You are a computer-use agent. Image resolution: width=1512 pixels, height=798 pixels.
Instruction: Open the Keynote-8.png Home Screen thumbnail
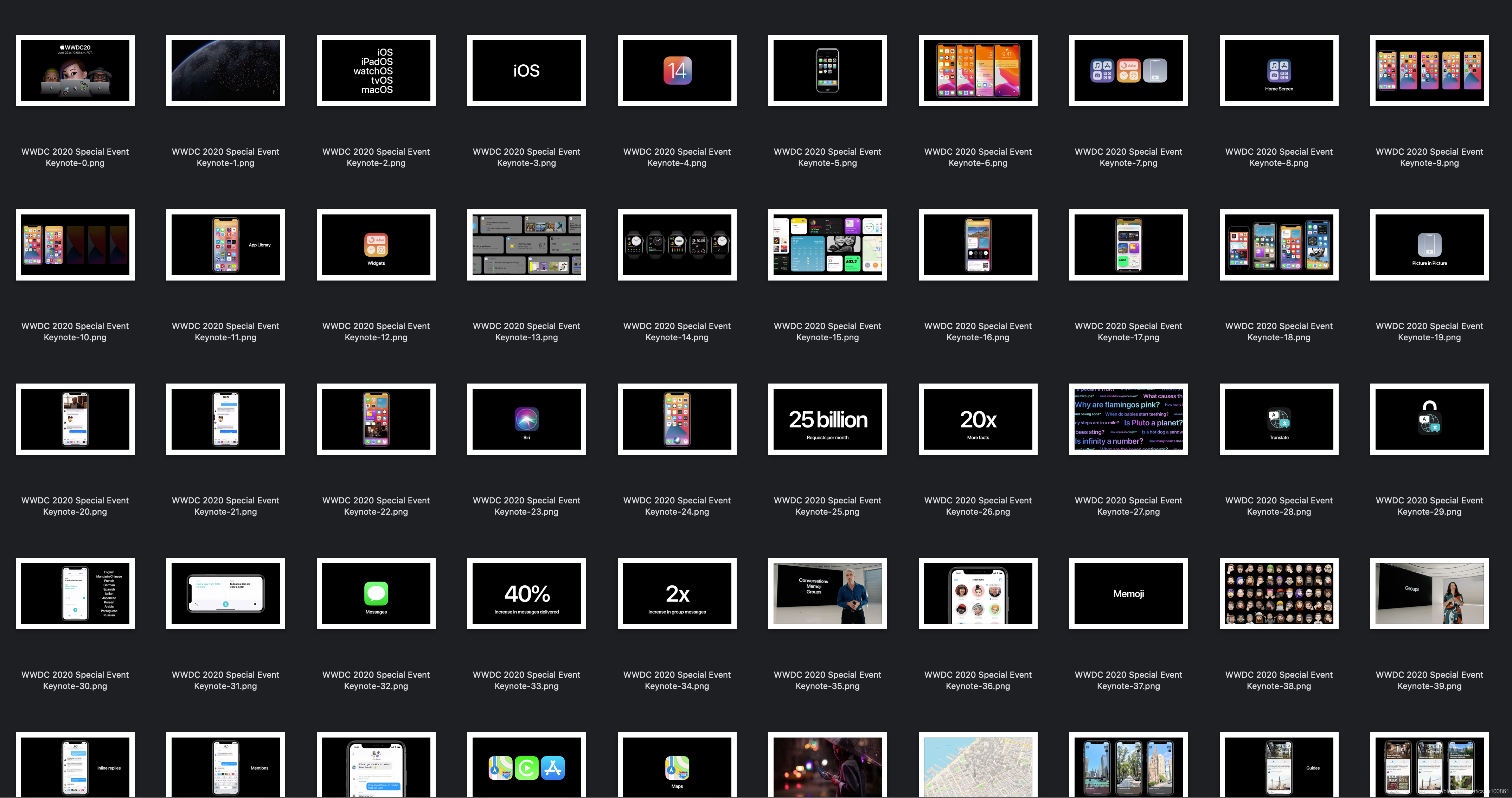[x=1279, y=70]
